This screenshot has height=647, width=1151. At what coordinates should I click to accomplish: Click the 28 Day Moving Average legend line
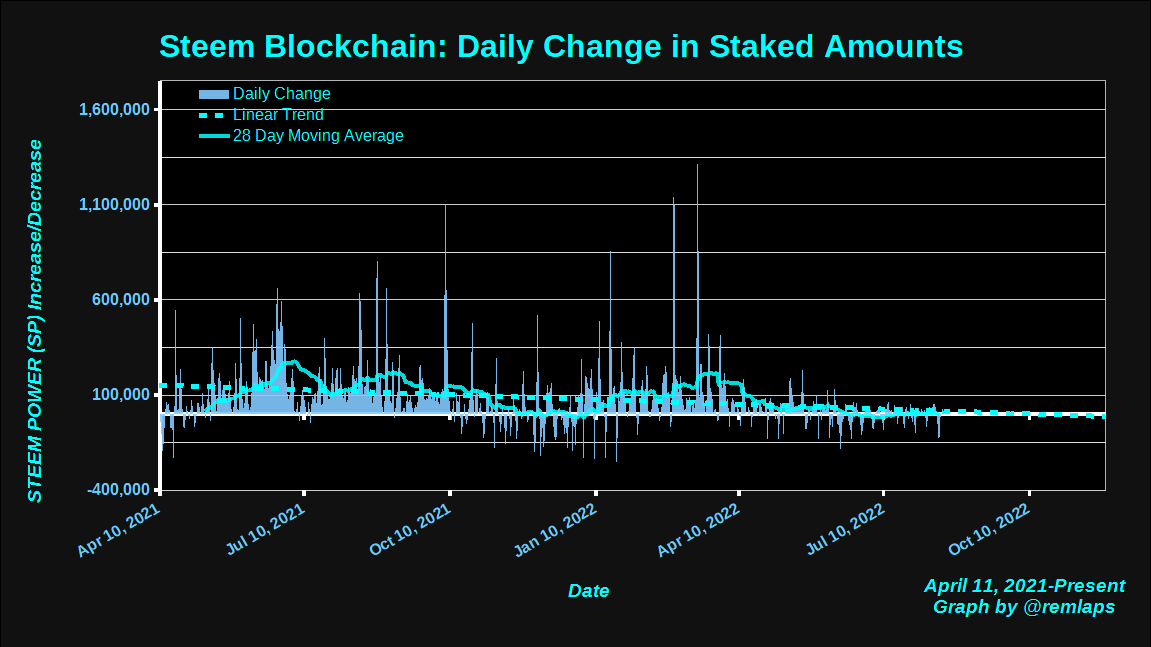coord(214,136)
